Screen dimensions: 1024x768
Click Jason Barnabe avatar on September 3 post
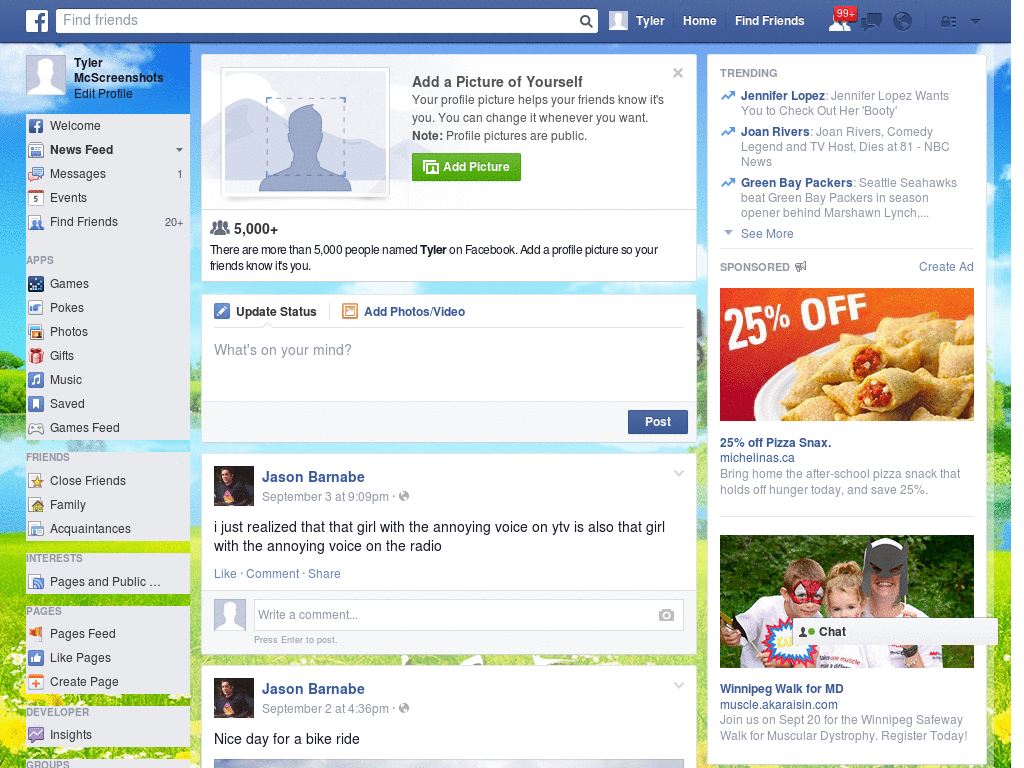(234, 486)
